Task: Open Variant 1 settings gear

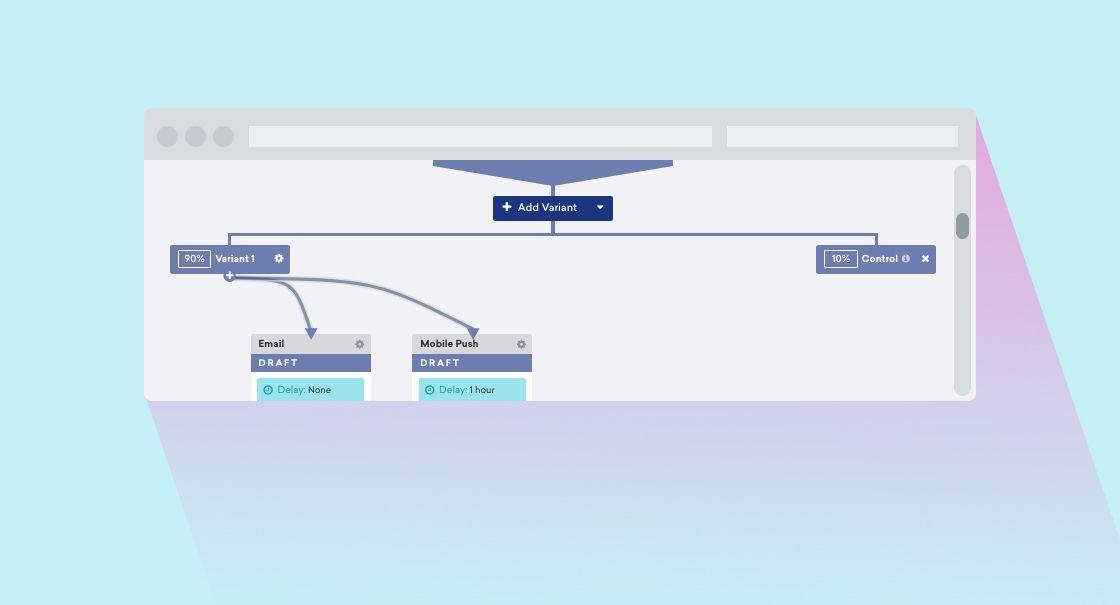Action: (279, 259)
